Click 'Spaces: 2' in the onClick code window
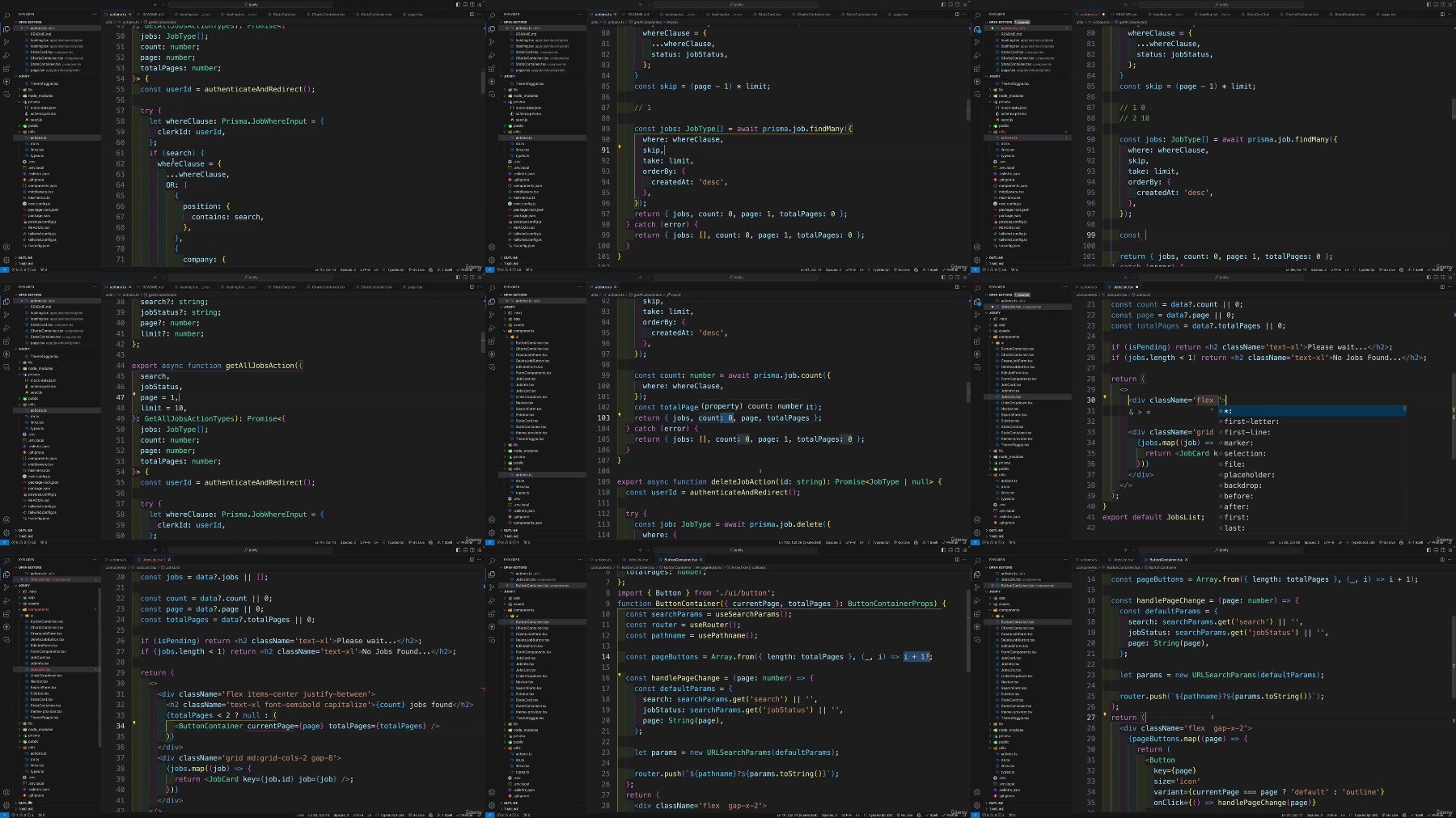The image size is (1456, 818). 1314,815
